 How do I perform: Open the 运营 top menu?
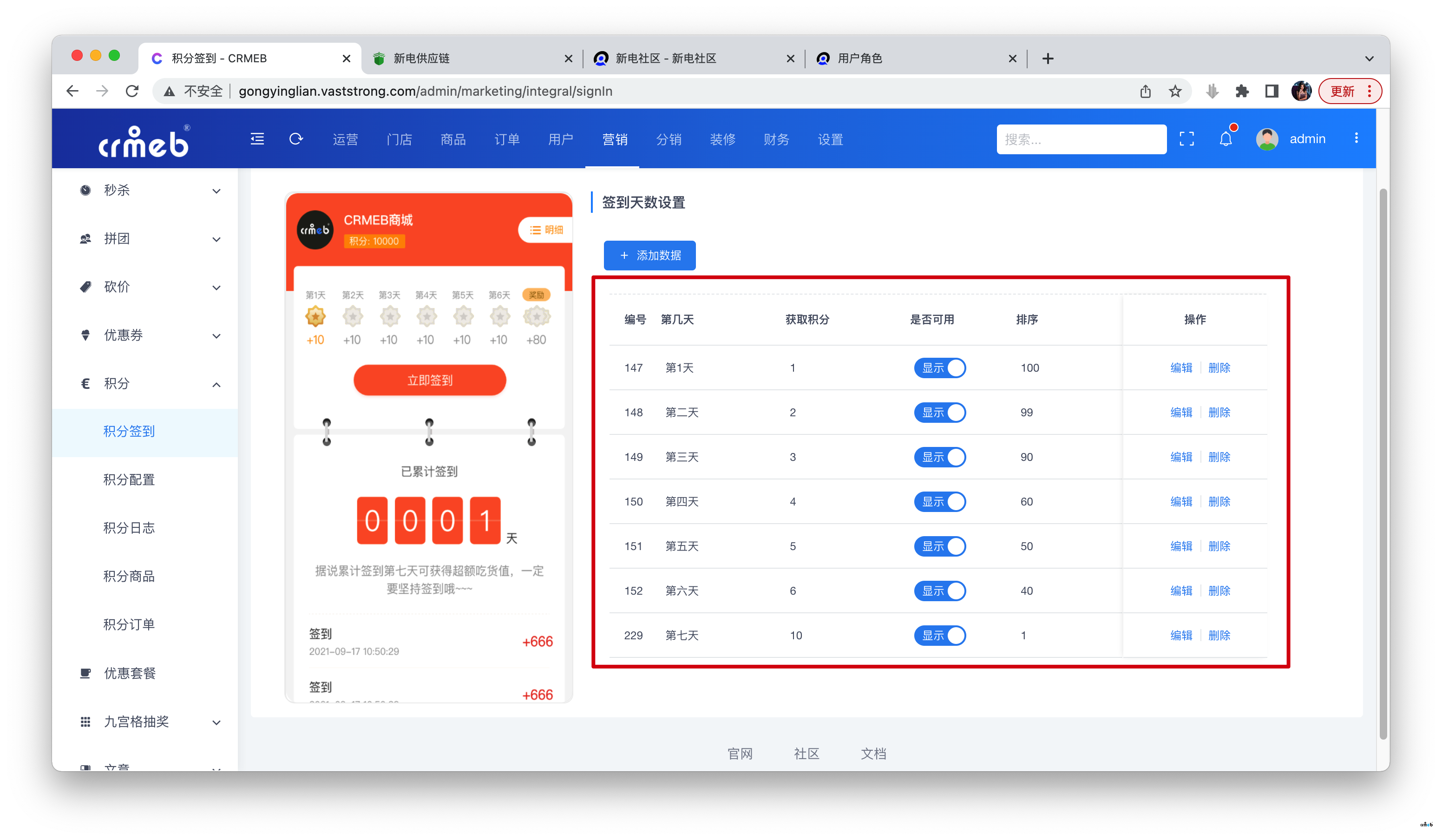[345, 139]
